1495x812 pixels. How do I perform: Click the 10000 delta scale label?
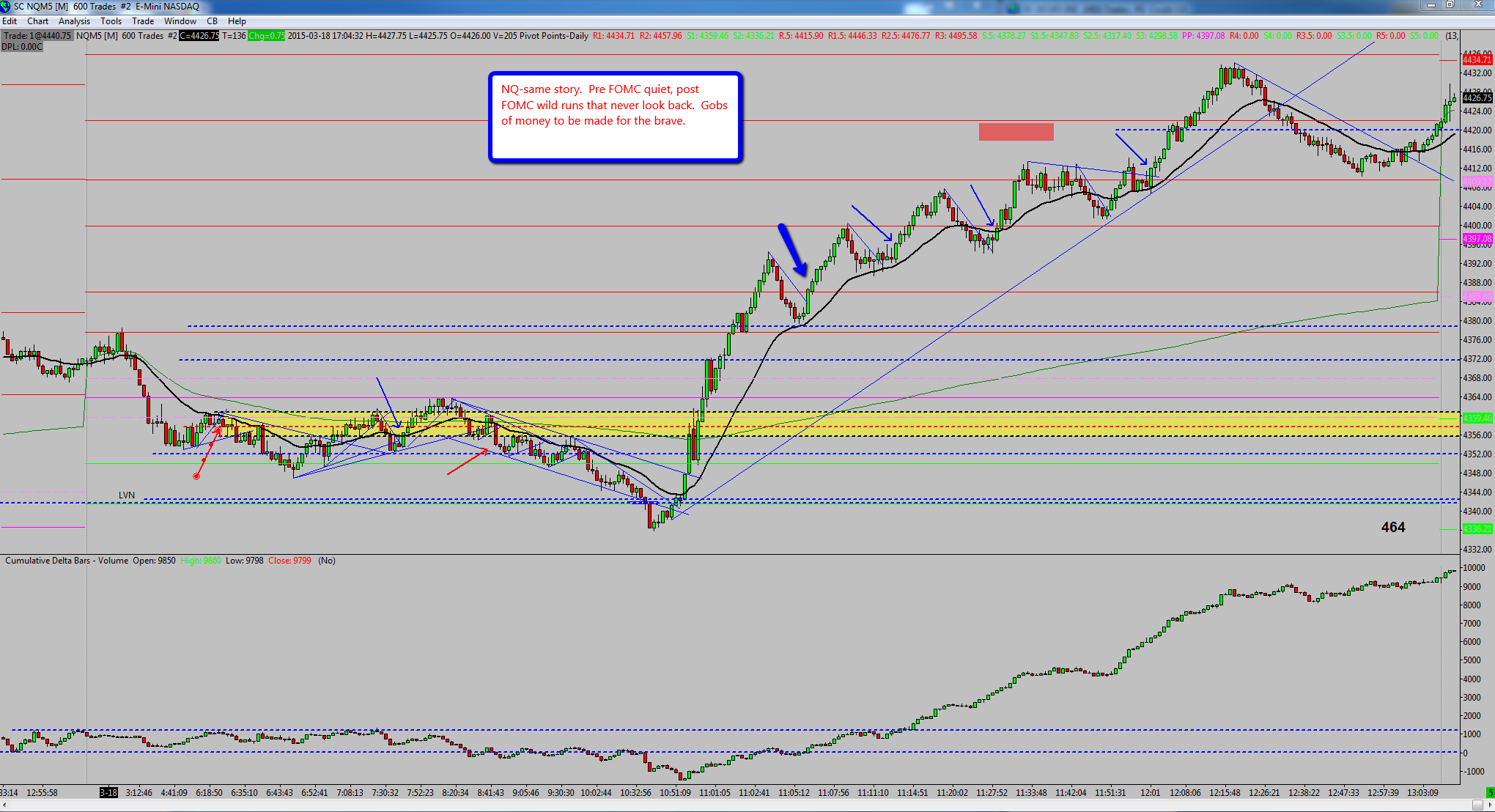1473,568
